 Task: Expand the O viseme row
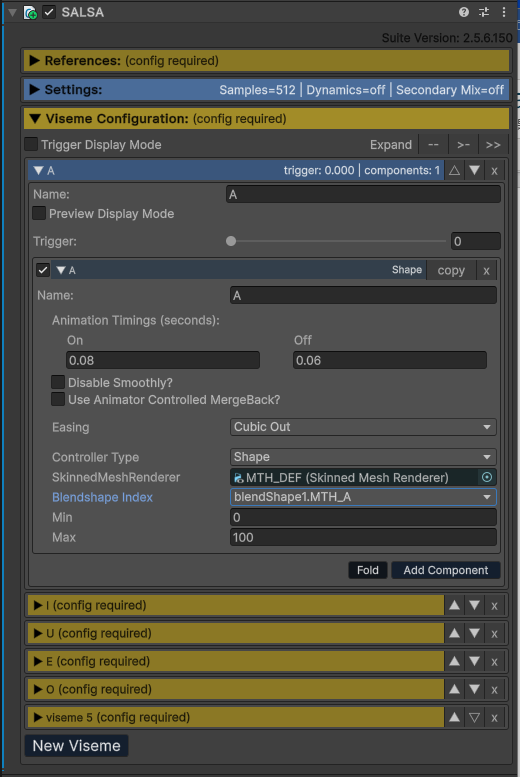pos(236,689)
